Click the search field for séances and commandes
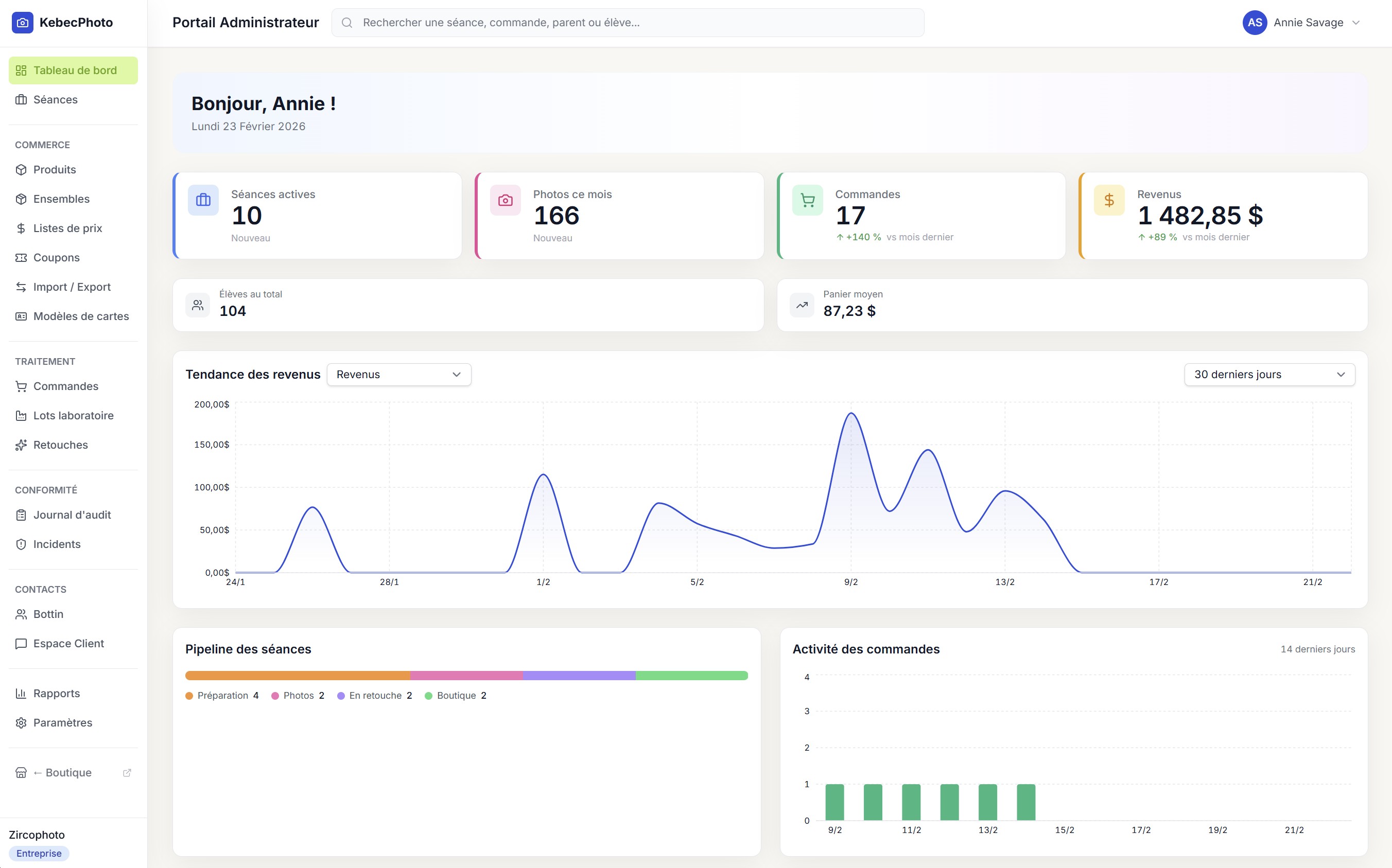This screenshot has height=868, width=1392. coord(628,23)
